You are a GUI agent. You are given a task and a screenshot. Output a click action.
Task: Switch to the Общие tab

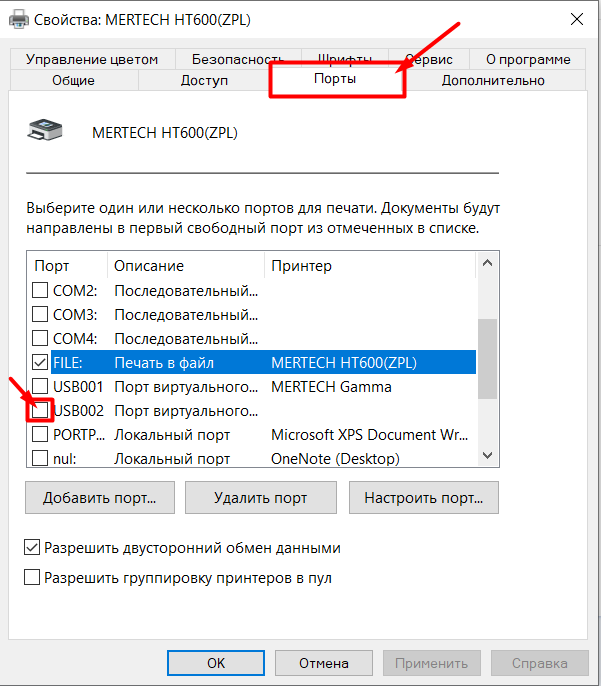tap(73, 80)
